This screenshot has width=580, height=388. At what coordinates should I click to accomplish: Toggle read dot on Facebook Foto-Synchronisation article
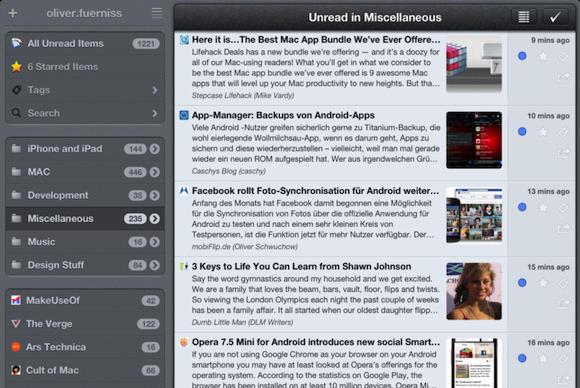[522, 207]
